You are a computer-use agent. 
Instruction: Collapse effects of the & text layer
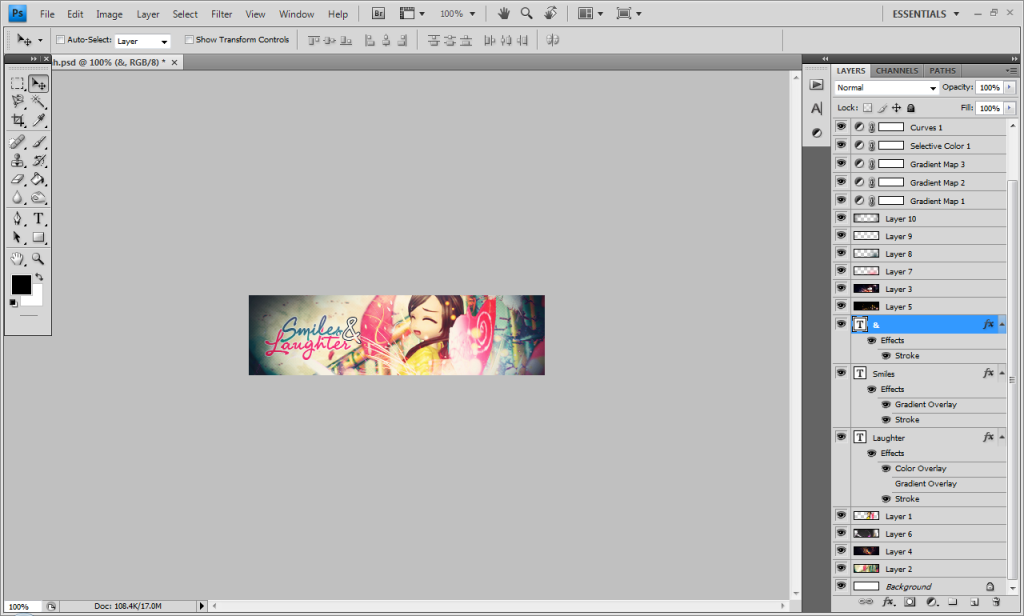(1002, 325)
